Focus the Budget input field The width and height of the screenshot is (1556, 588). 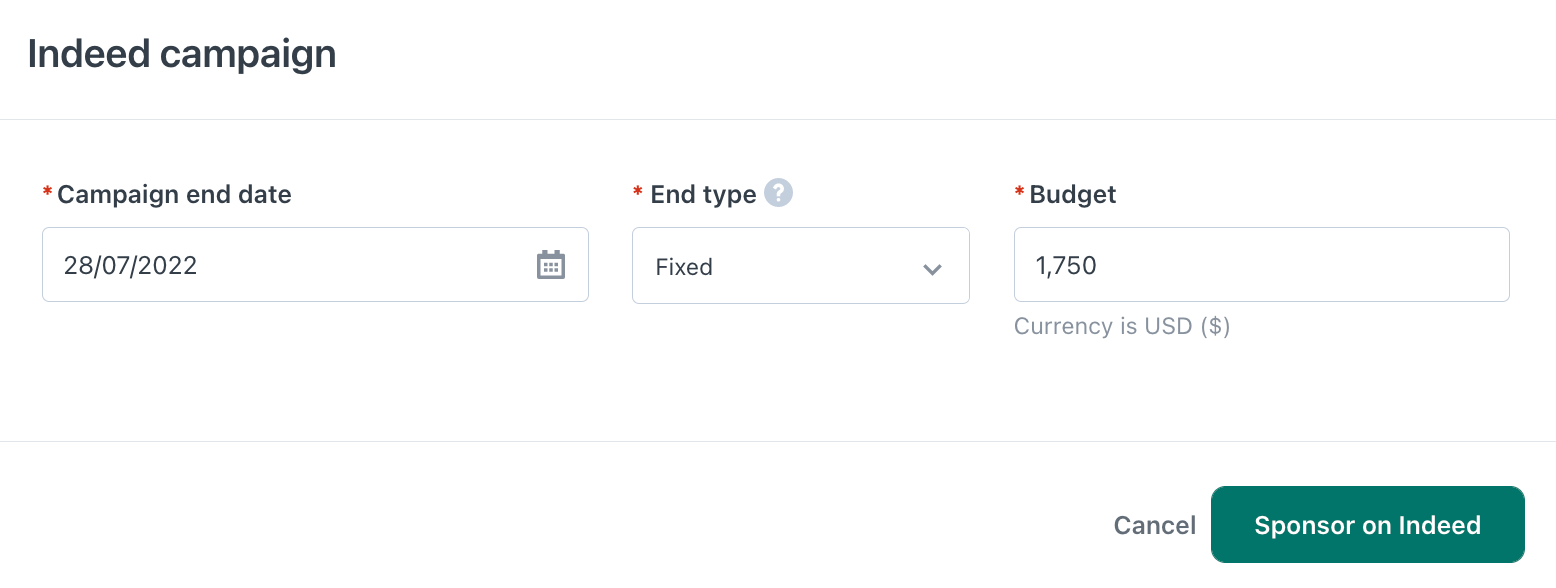tap(1260, 265)
